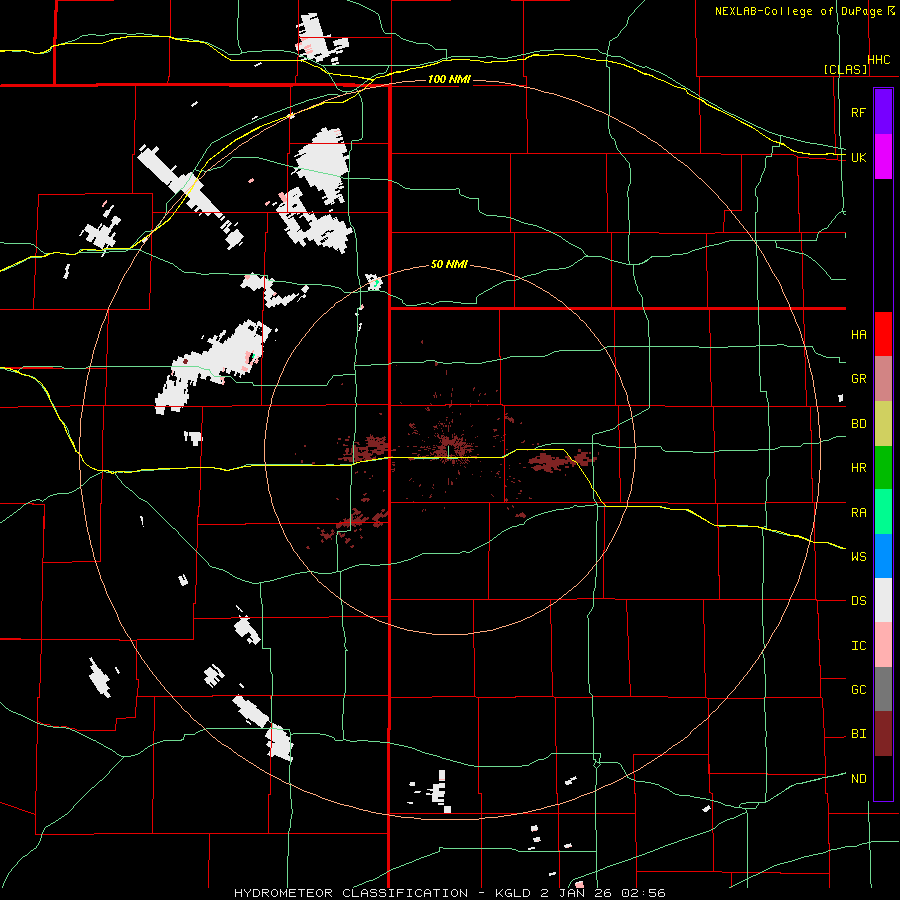Click the HHC product label
Viewport: 900px width, 900px height.
click(x=879, y=60)
